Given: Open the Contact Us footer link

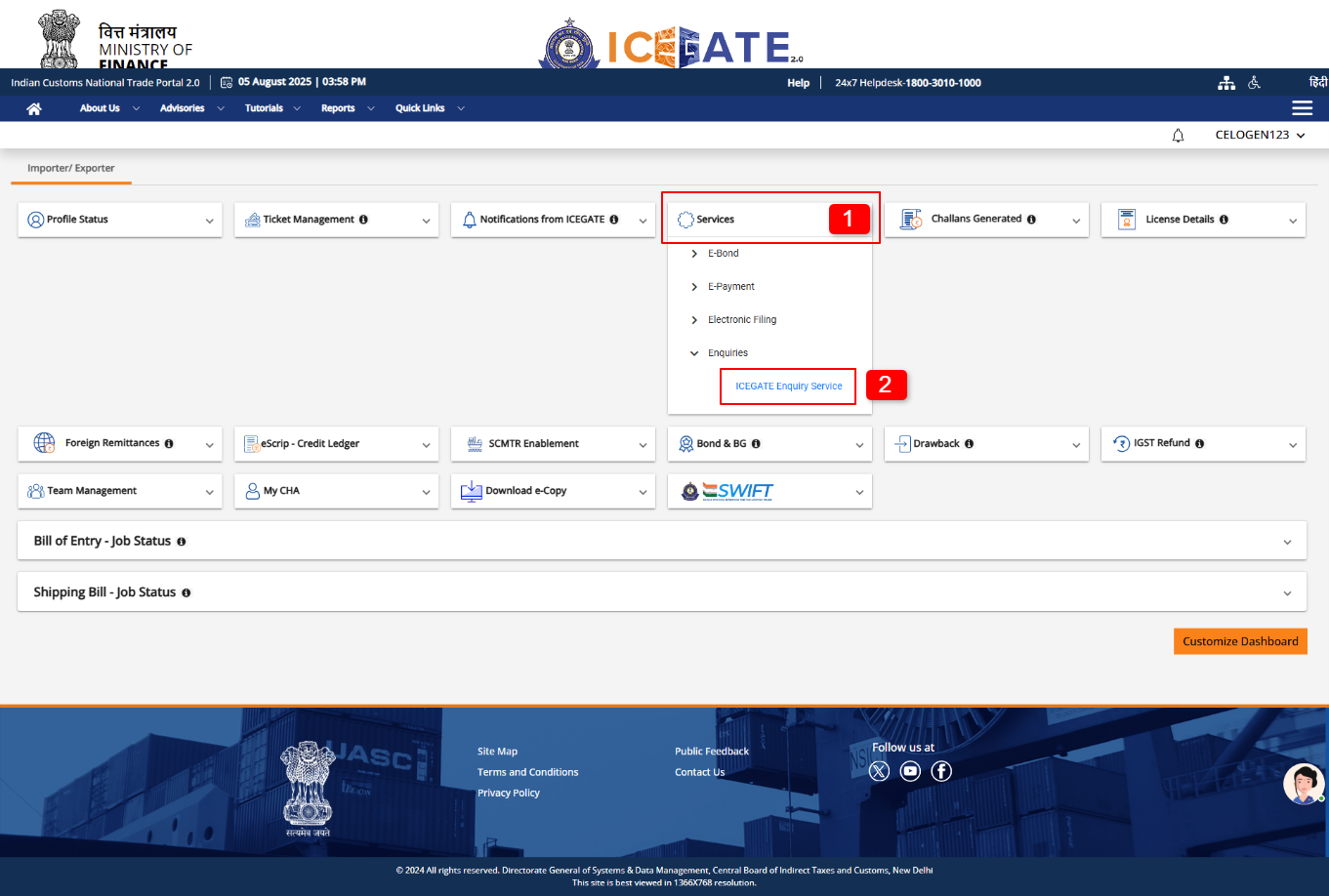Looking at the screenshot, I should pos(700,772).
